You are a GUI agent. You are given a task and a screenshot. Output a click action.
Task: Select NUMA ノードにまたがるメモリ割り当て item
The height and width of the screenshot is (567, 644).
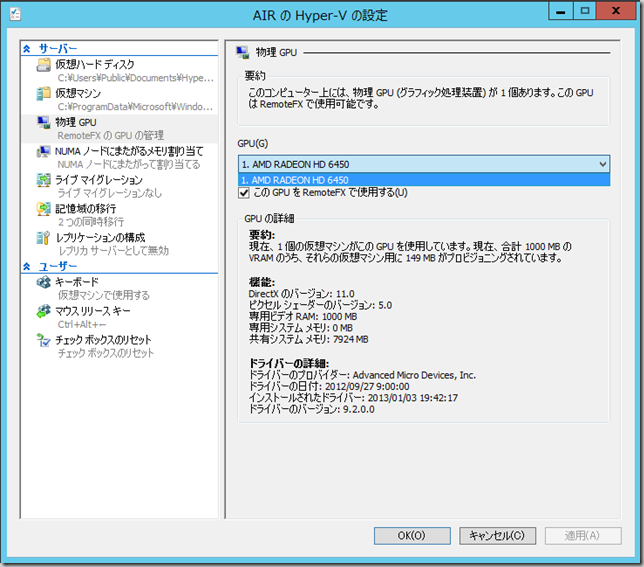pyautogui.click(x=120, y=157)
